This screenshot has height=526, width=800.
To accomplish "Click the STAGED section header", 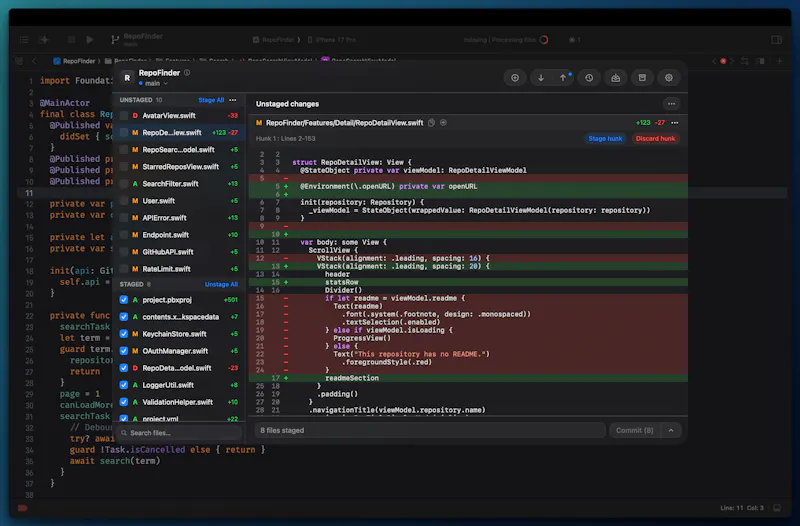I will pyautogui.click(x=135, y=284).
